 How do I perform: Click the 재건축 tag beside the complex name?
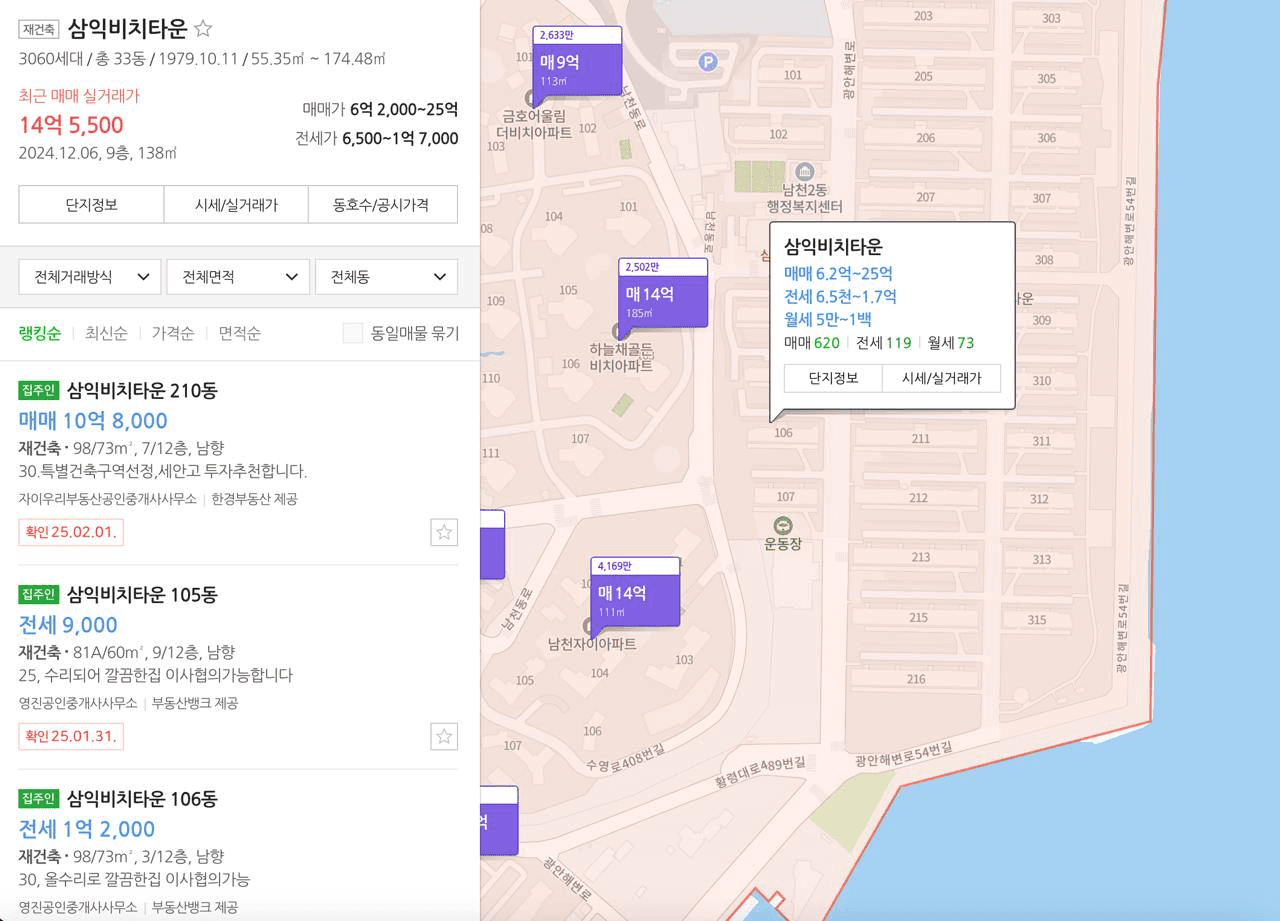39,29
